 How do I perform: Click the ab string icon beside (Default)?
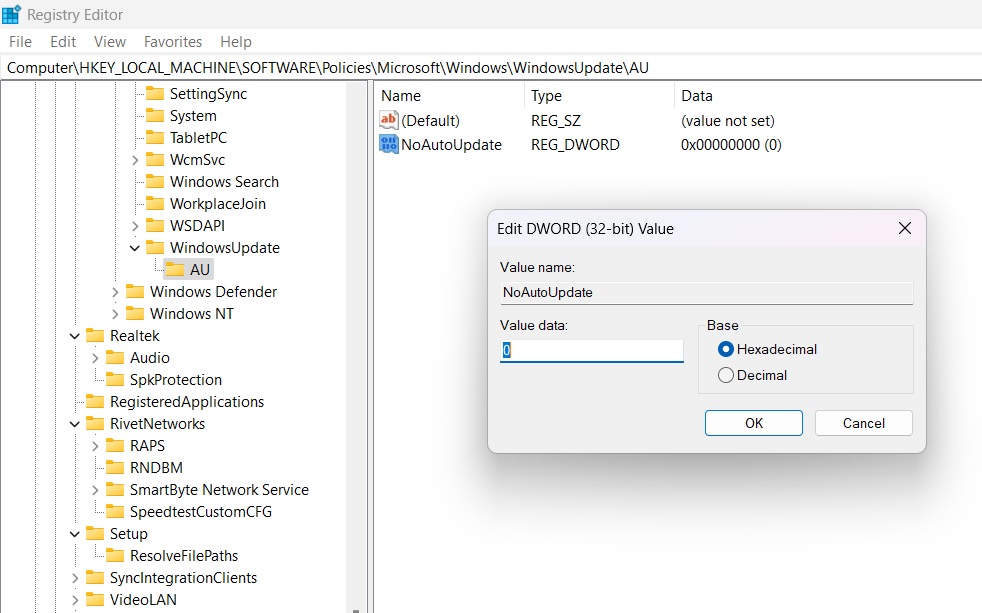(x=389, y=120)
